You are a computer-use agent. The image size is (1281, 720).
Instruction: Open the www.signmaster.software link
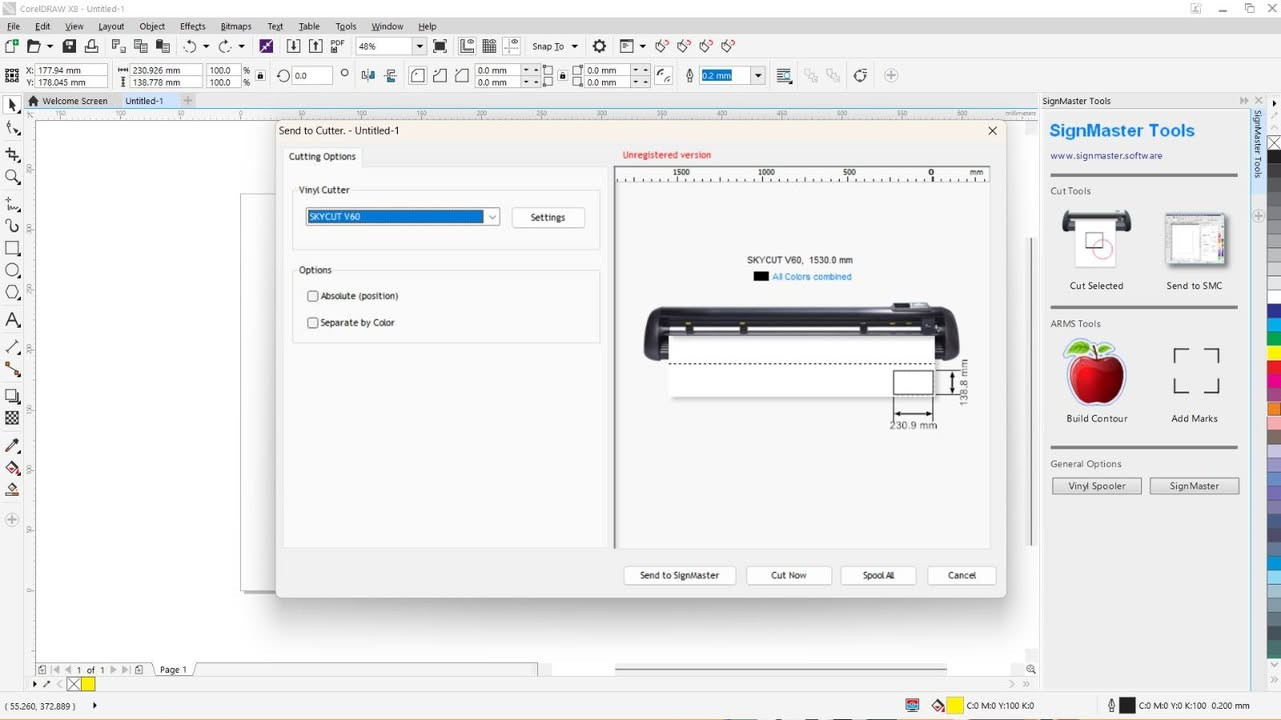1106,156
